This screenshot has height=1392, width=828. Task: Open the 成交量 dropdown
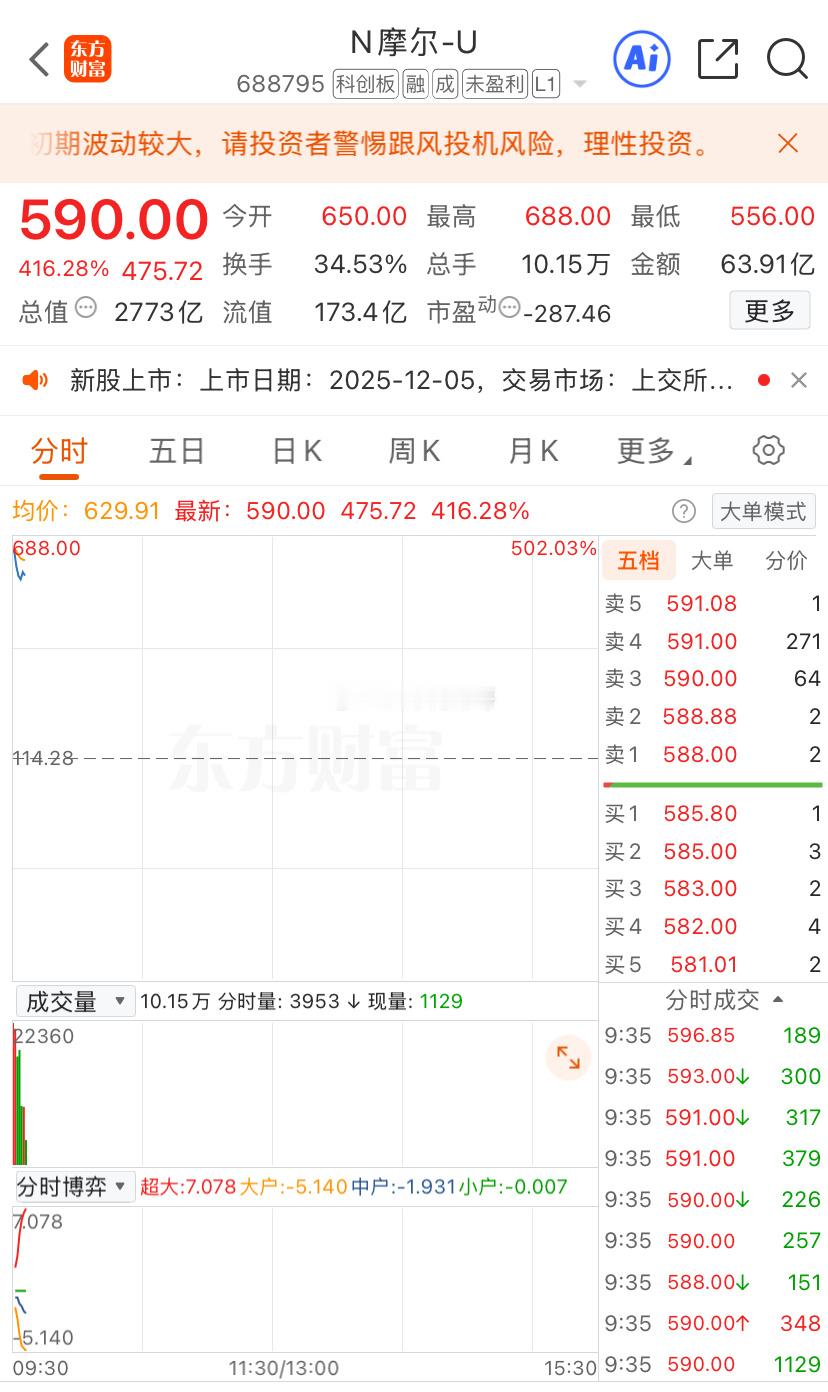click(x=75, y=1000)
